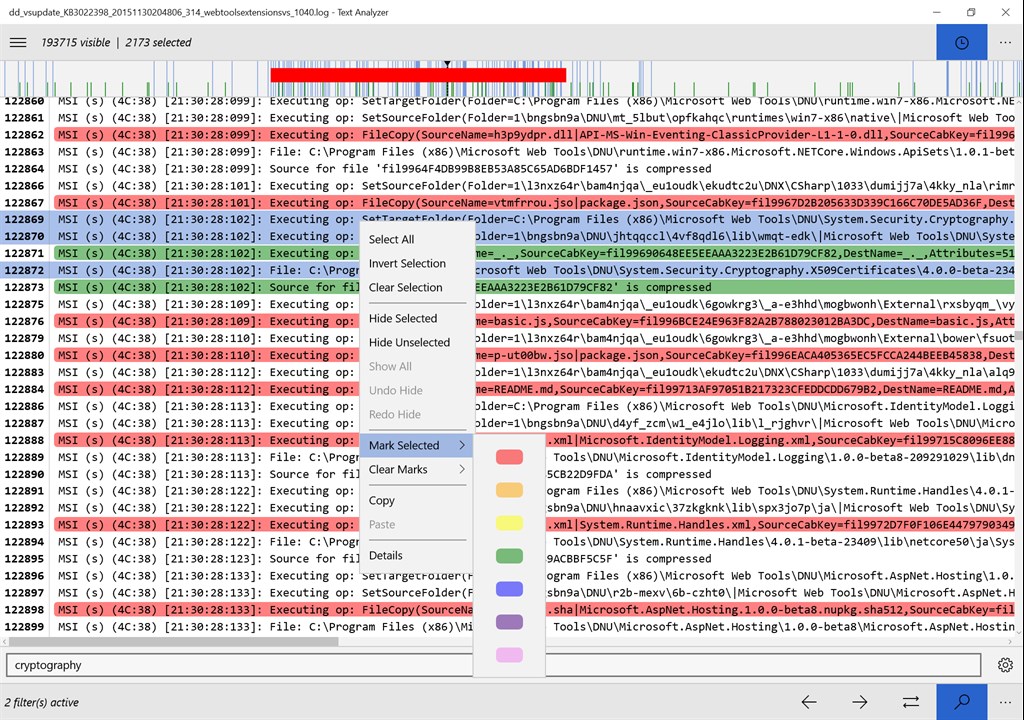The height and width of the screenshot is (720, 1024).
Task: Go to next match arrow
Action: (x=859, y=702)
